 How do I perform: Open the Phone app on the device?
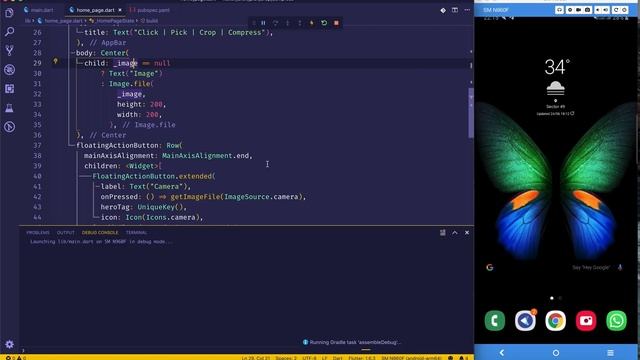point(495,320)
